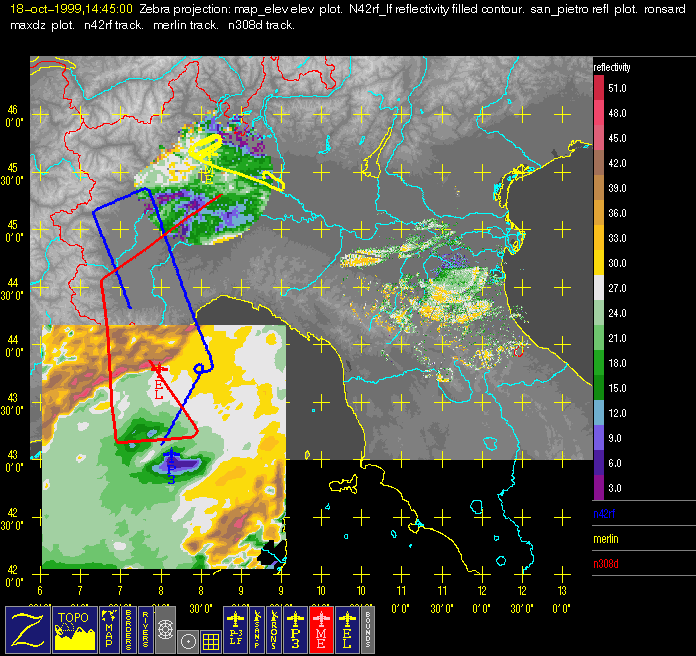Select the red ME aircraft icon
Image resolution: width=696 pixels, height=656 pixels.
pyautogui.click(x=321, y=630)
